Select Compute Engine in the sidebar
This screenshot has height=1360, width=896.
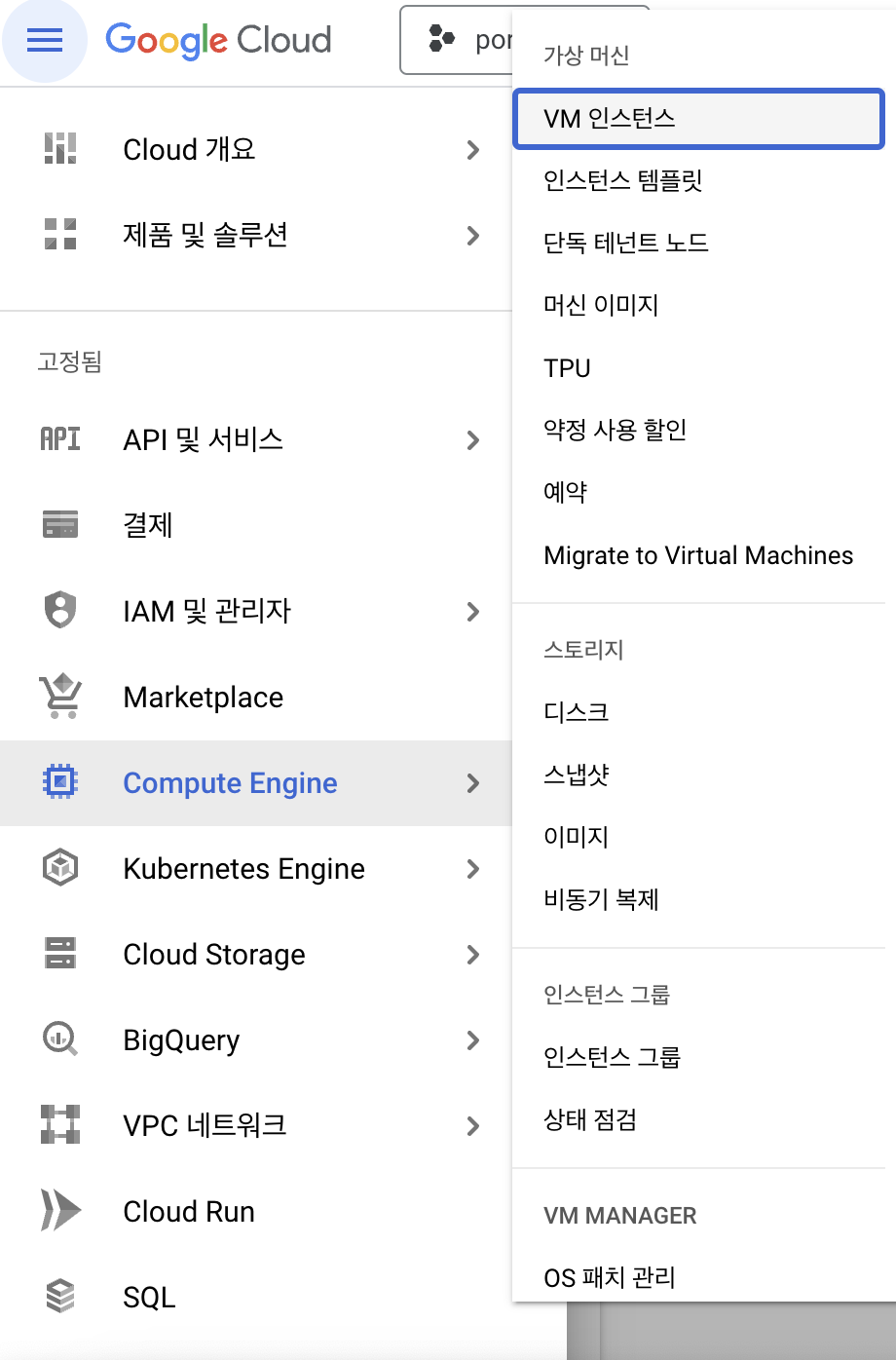(255, 783)
